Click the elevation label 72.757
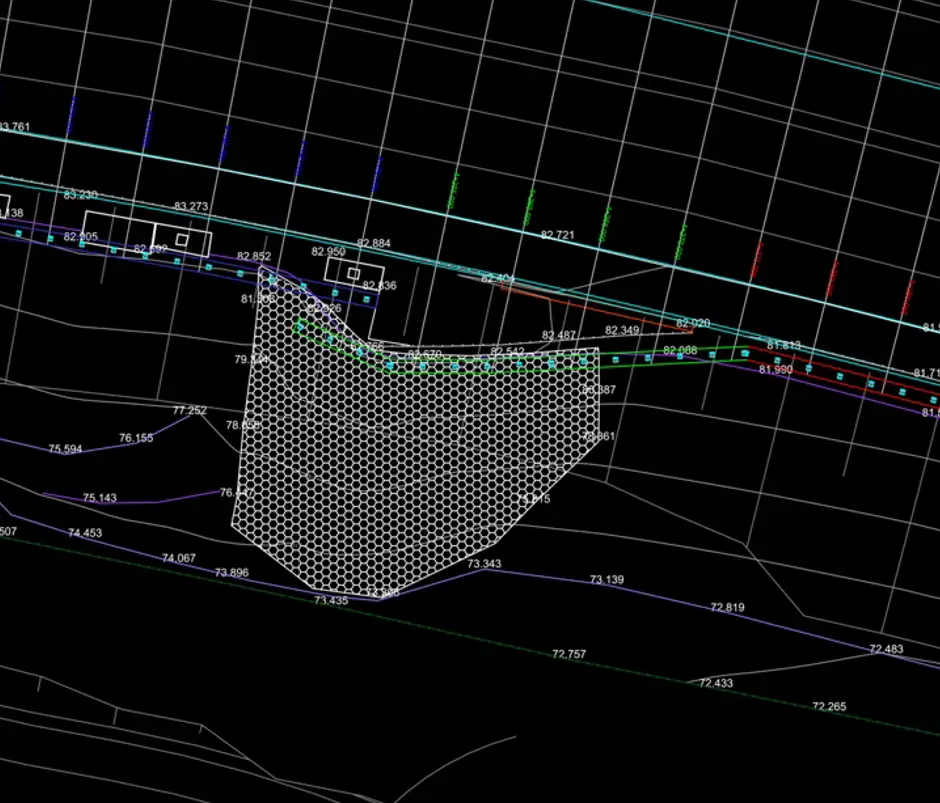Screen dimensions: 940x803 569,654
